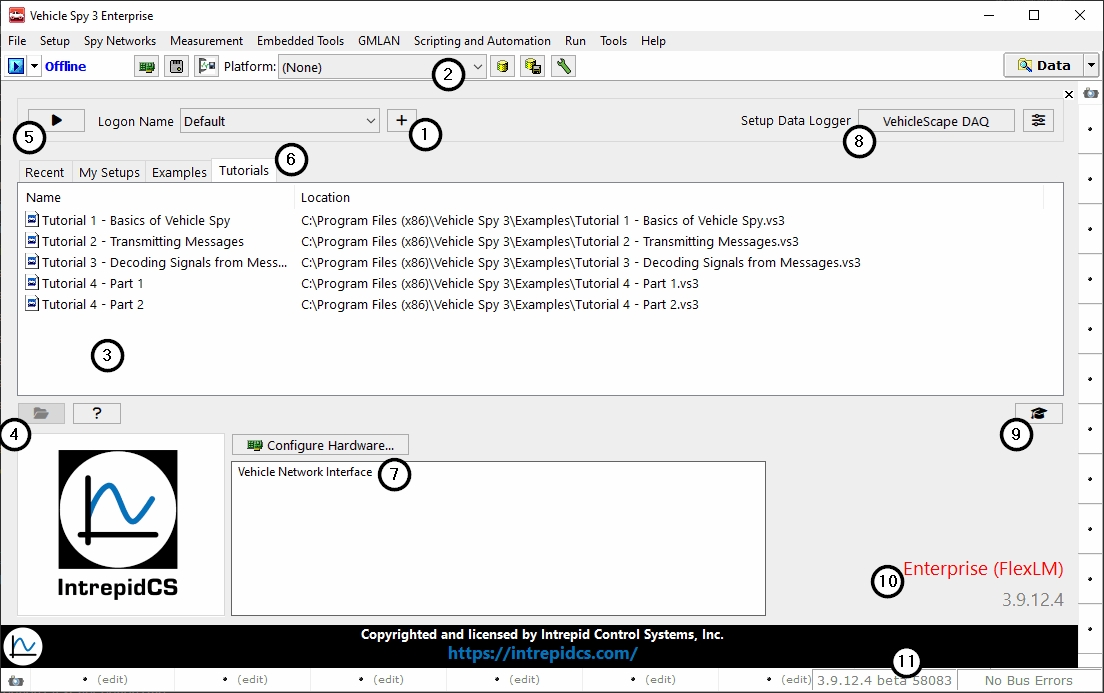Open the Spy Networks menu
Viewport: 1104px width, 693px height.
click(x=120, y=41)
